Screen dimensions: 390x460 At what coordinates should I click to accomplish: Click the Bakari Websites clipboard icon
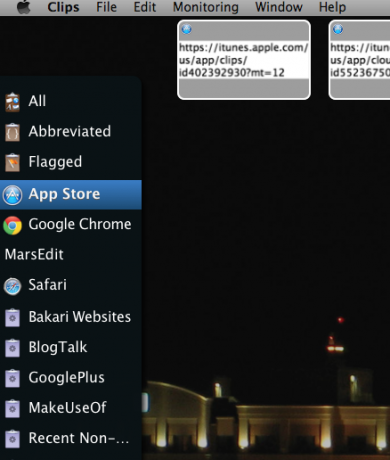point(12,317)
